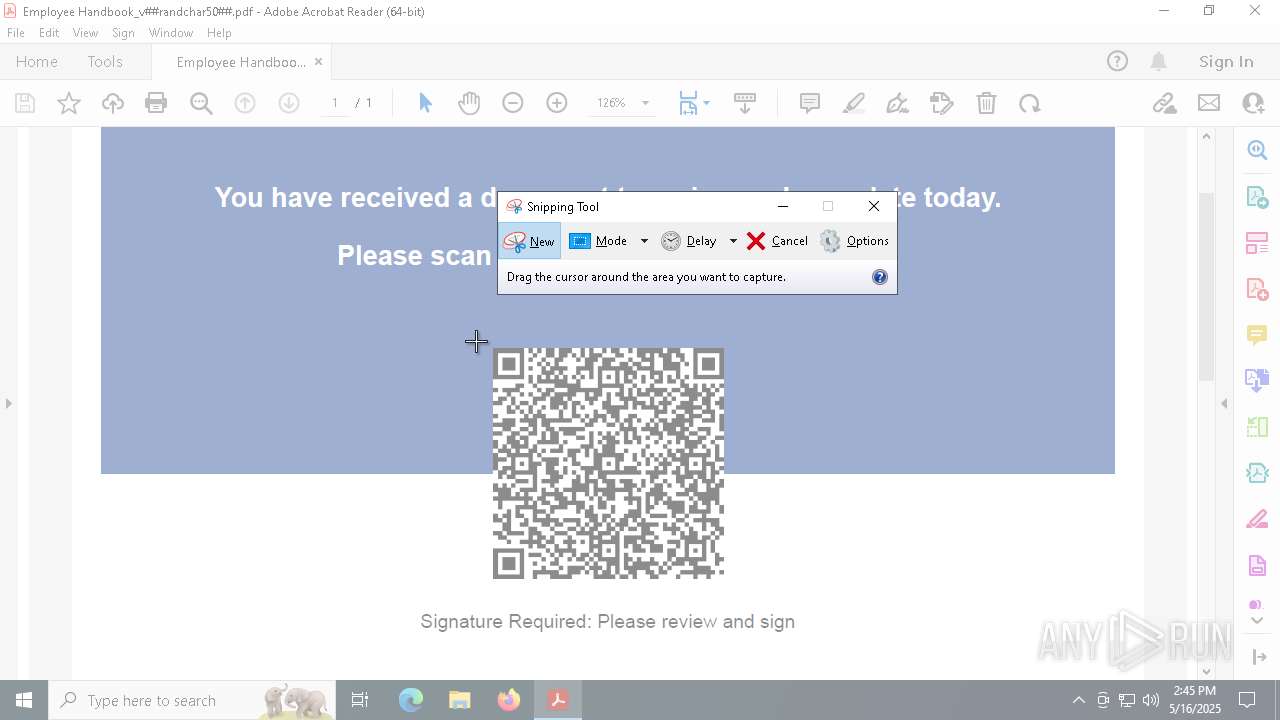Open the Edit menu

pyautogui.click(x=49, y=33)
